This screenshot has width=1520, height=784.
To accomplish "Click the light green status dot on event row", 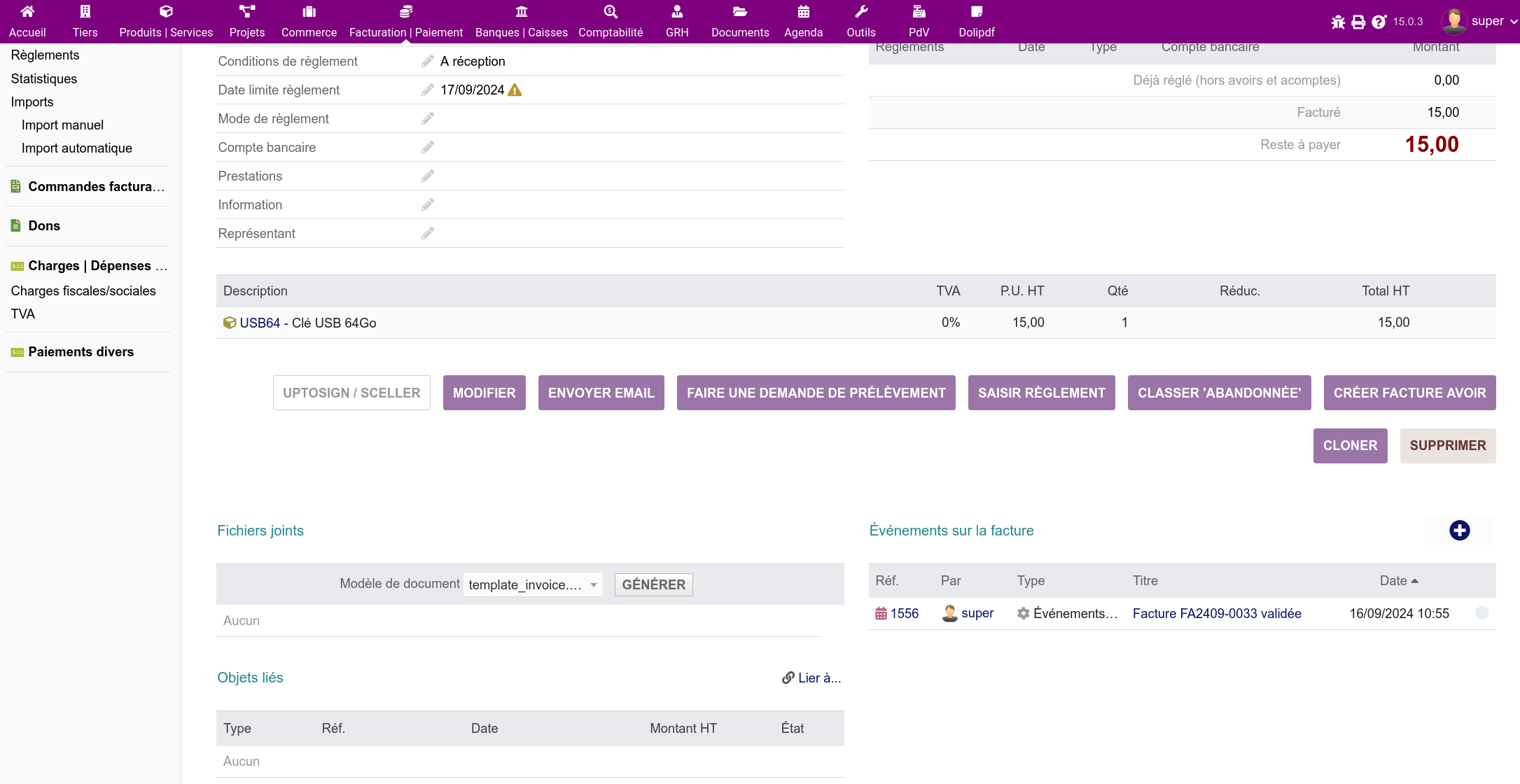I will pyautogui.click(x=1481, y=613).
